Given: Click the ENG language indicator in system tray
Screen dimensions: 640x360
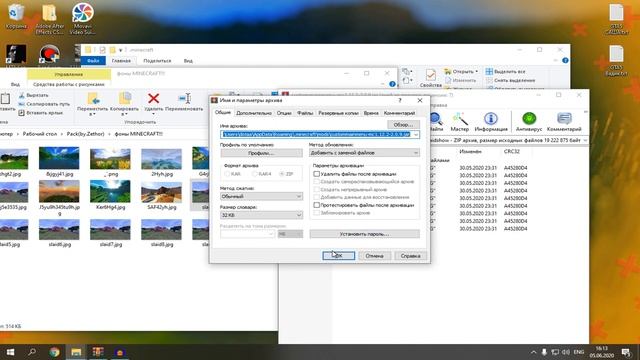Looking at the screenshot, I should point(579,352).
